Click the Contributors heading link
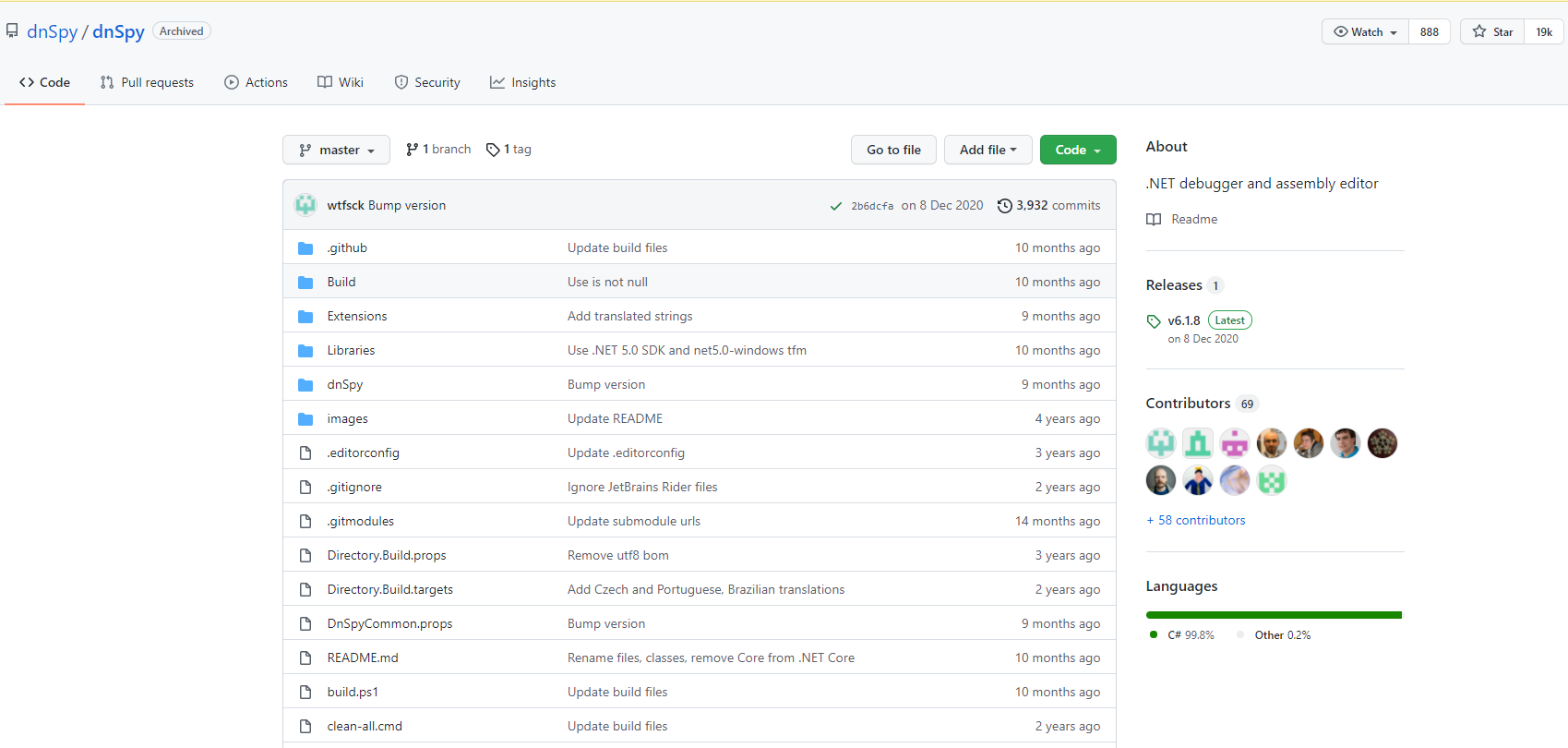This screenshot has width=1568, height=748. point(1188,404)
